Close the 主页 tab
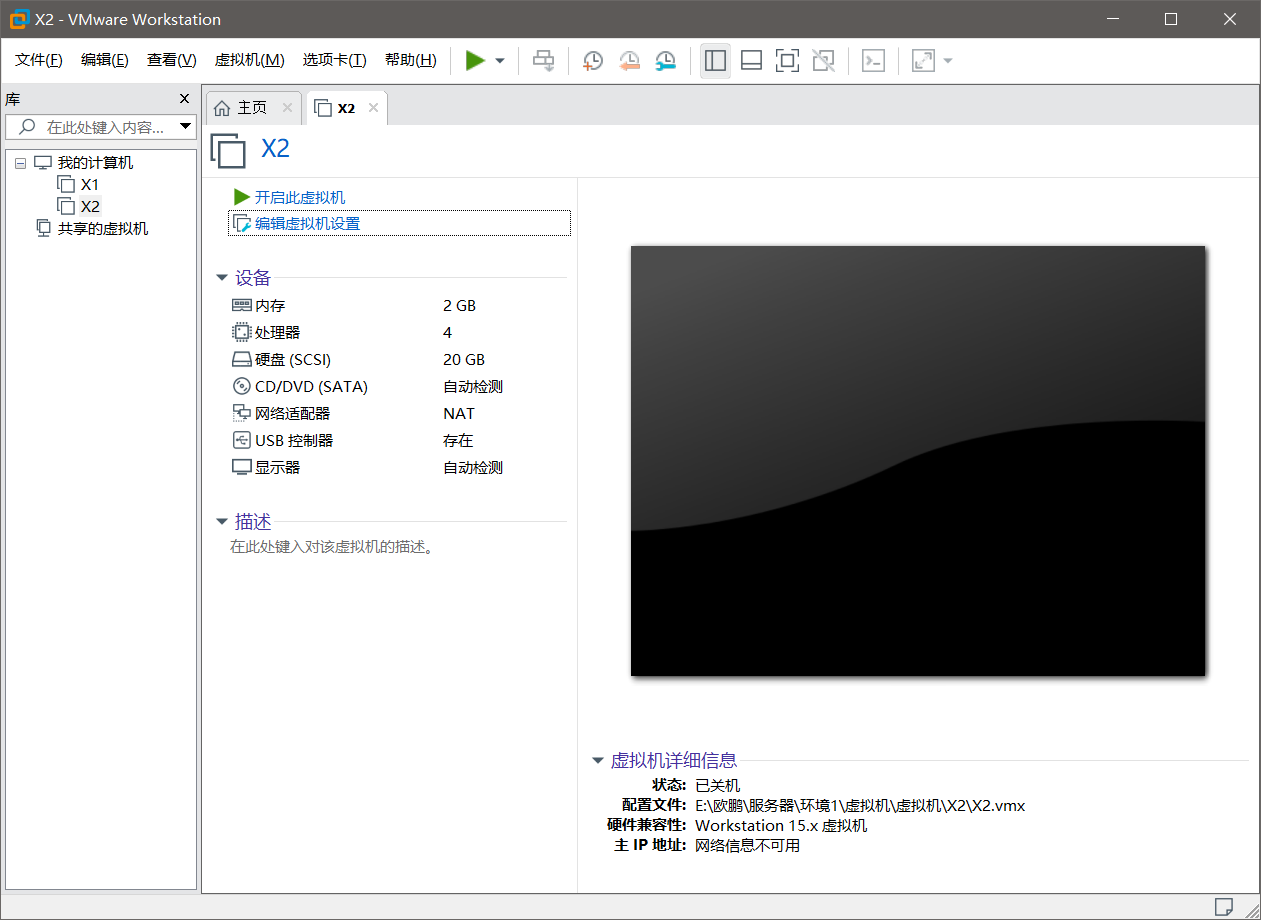Screen dimensions: 1261x920 (287, 108)
